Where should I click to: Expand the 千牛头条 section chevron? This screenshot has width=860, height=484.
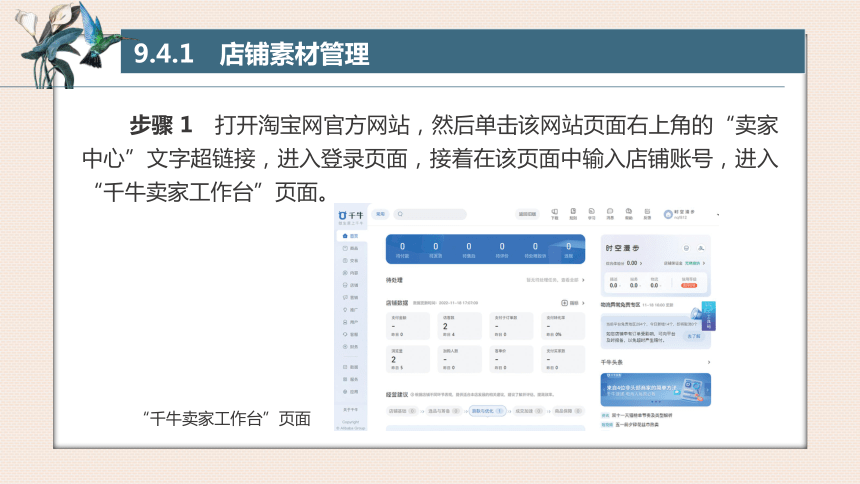click(x=709, y=362)
